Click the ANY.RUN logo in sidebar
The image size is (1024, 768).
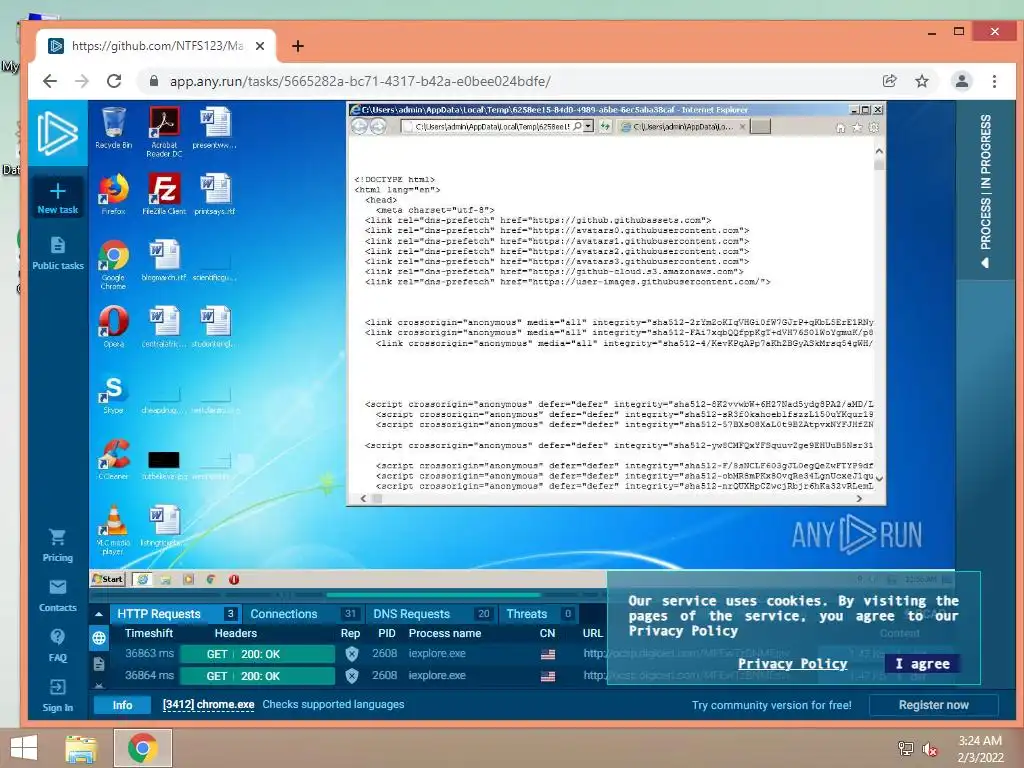coord(57,133)
